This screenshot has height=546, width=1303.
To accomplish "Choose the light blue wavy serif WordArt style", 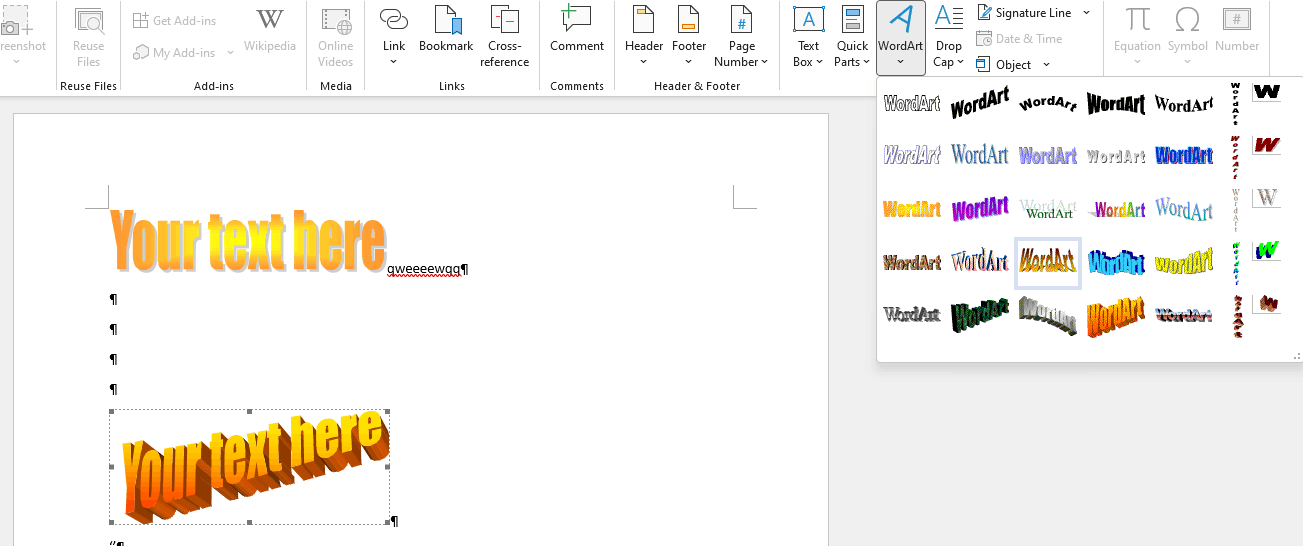I will [1184, 209].
